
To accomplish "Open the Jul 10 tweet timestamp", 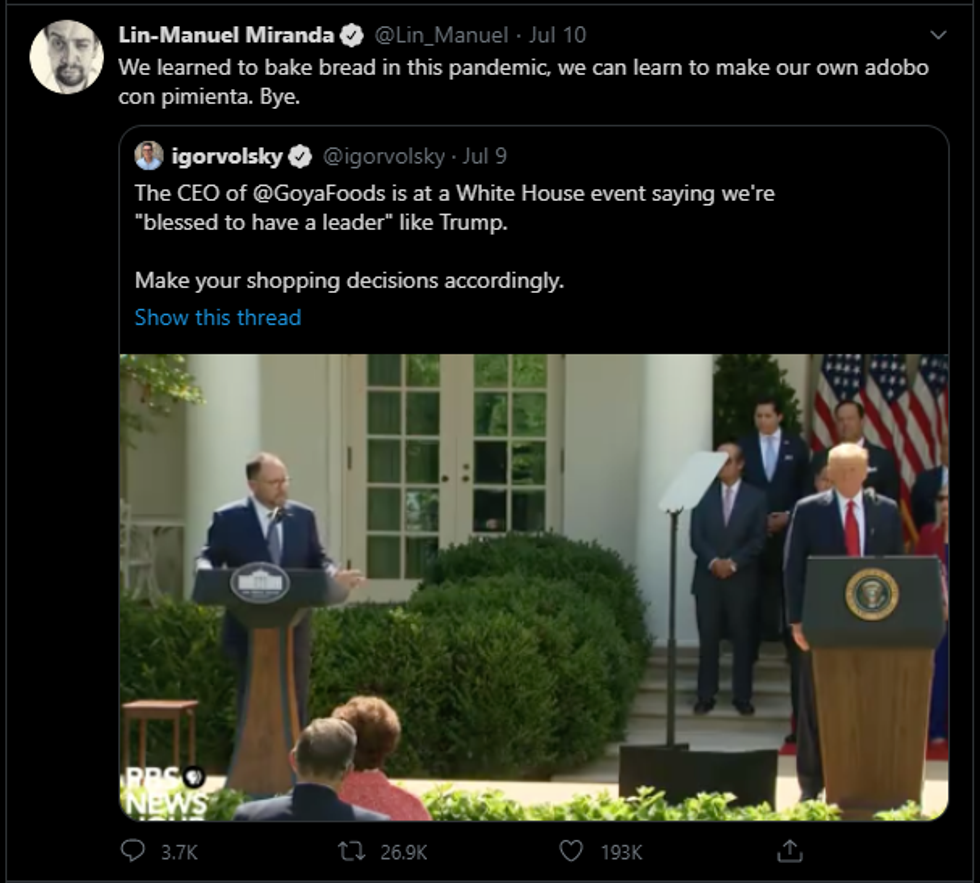I will pos(558,35).
